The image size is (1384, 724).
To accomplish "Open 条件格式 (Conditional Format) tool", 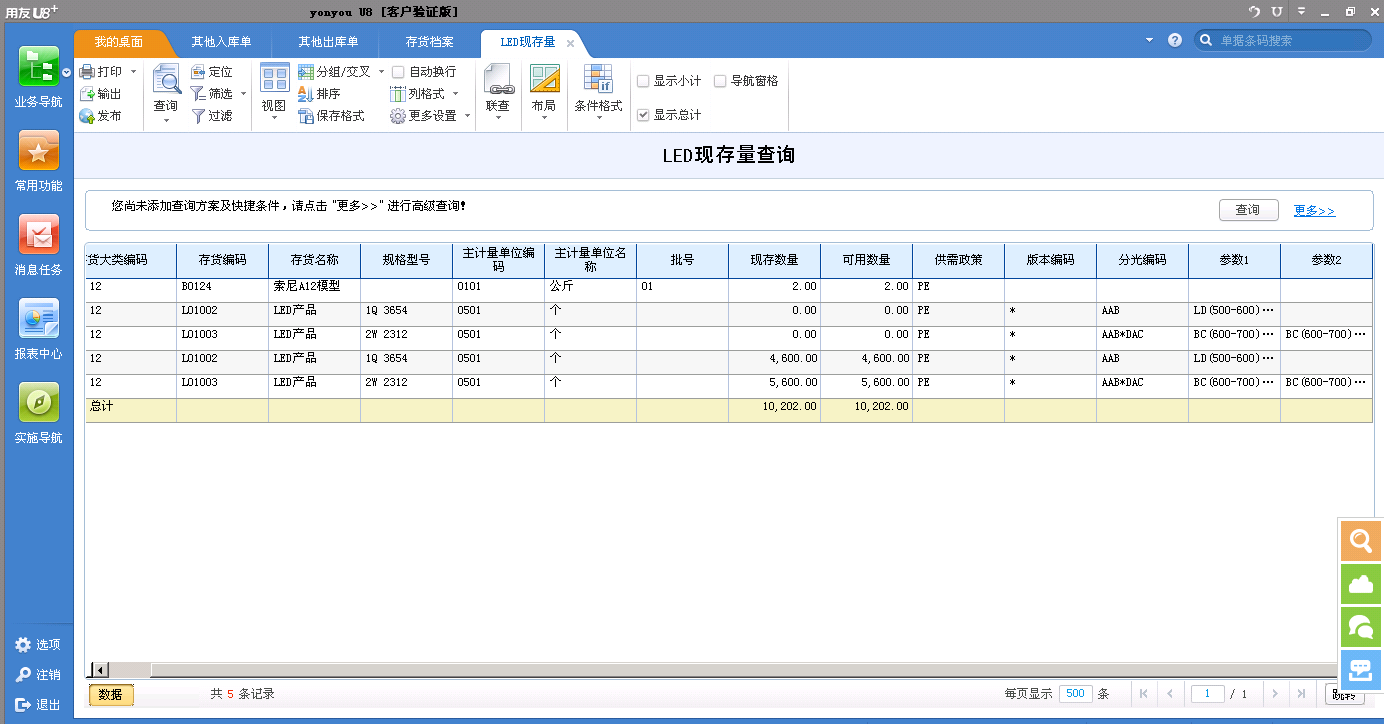I will tap(597, 85).
